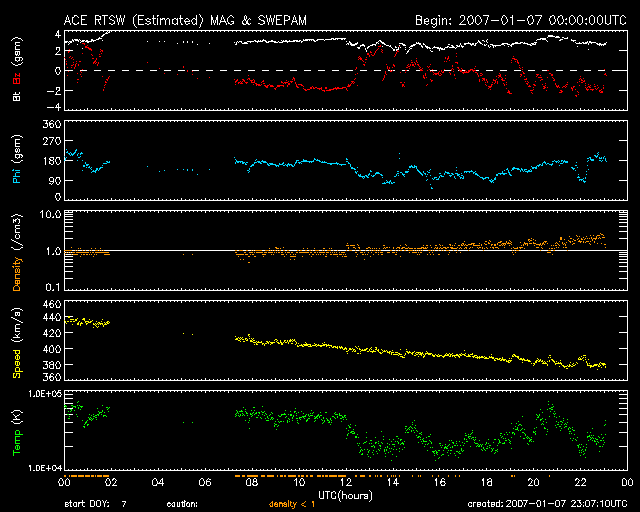The width and height of the screenshot is (640, 512).
Task: Select the '270' tick on the Phi axis
Action: point(52,141)
